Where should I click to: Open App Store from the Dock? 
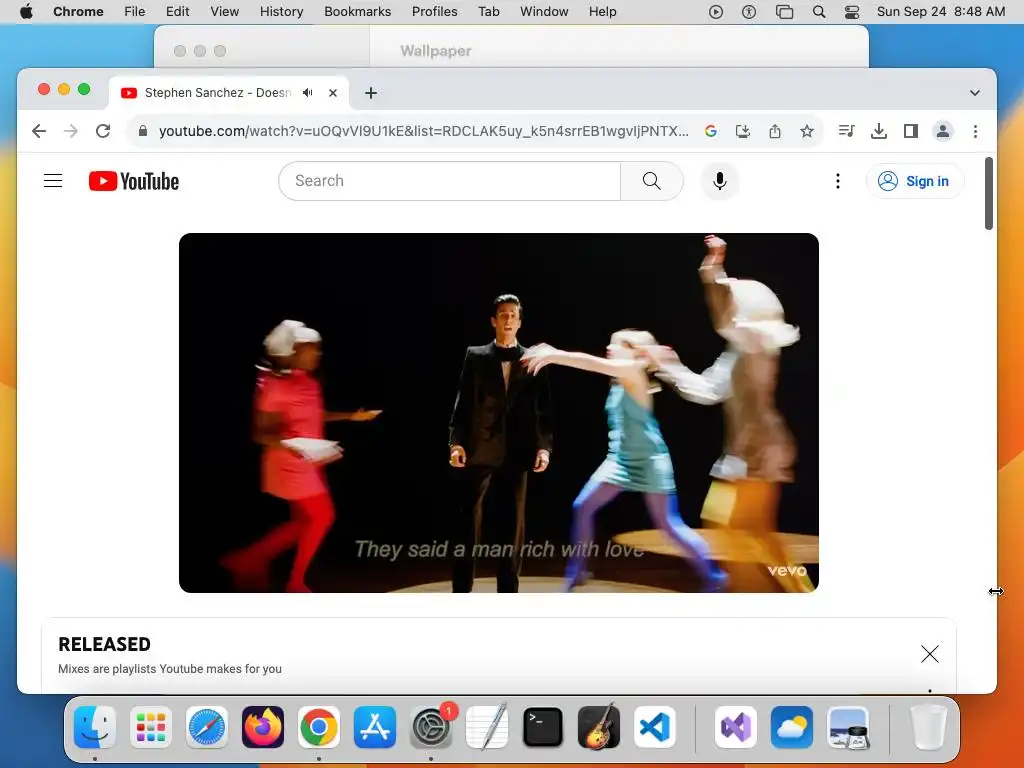pyautogui.click(x=375, y=727)
